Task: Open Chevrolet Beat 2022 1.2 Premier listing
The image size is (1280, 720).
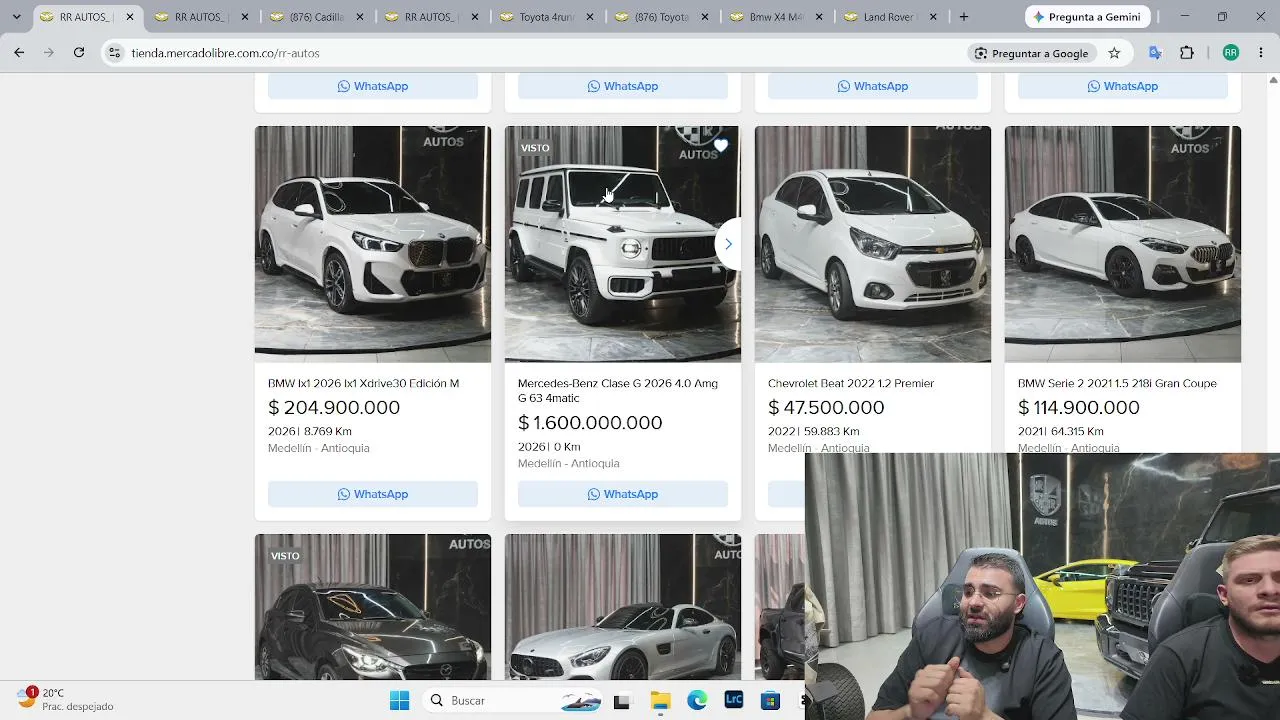Action: 851,383
